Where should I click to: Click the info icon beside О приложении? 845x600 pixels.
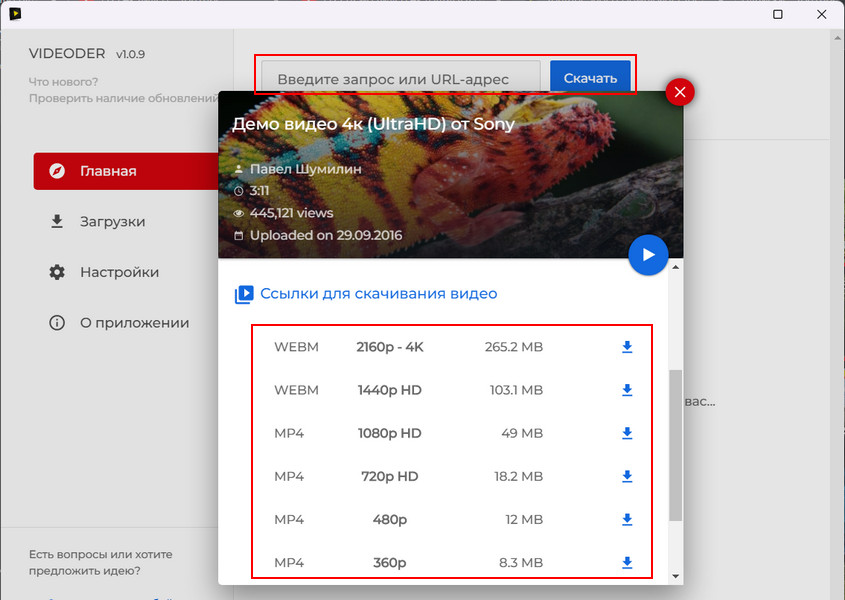57,322
